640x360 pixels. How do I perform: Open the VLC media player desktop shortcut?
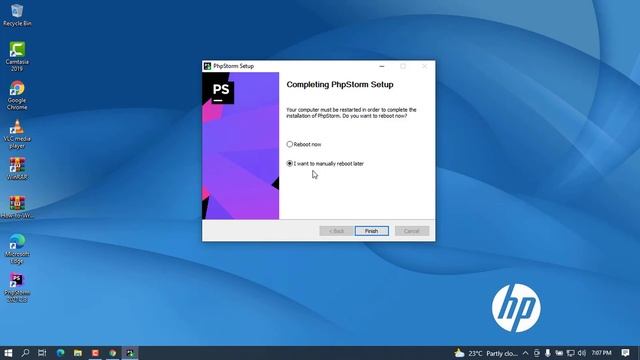[x=17, y=134]
